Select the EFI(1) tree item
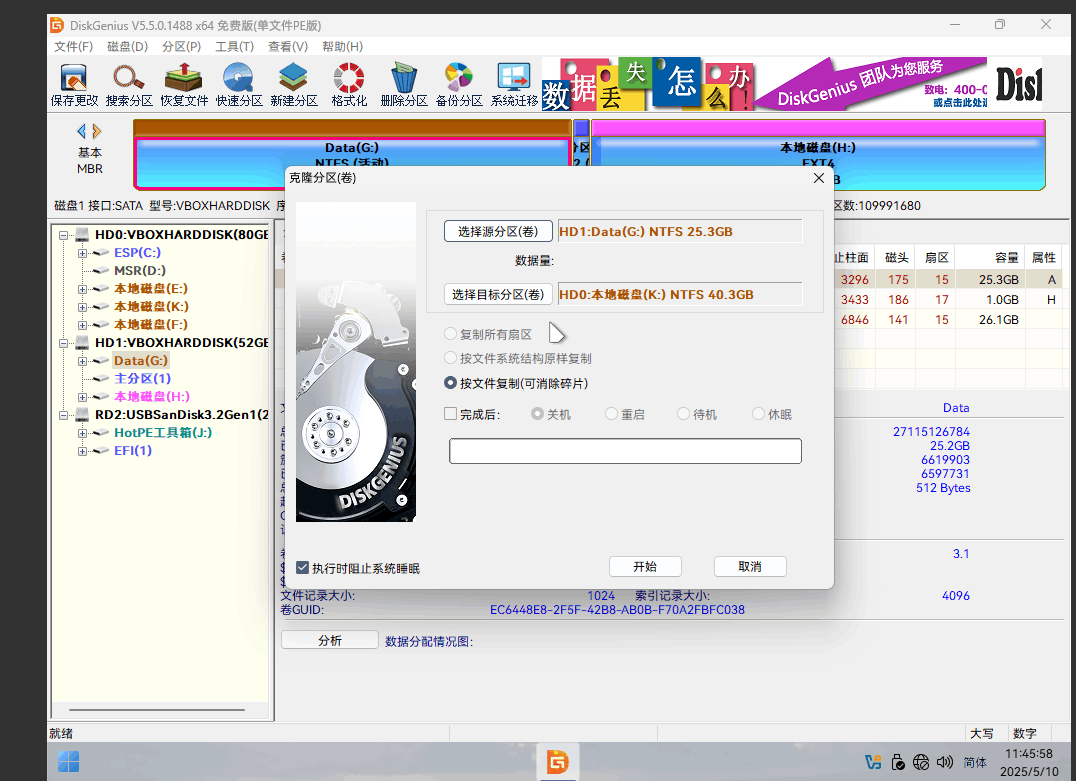1076x781 pixels. 132,451
